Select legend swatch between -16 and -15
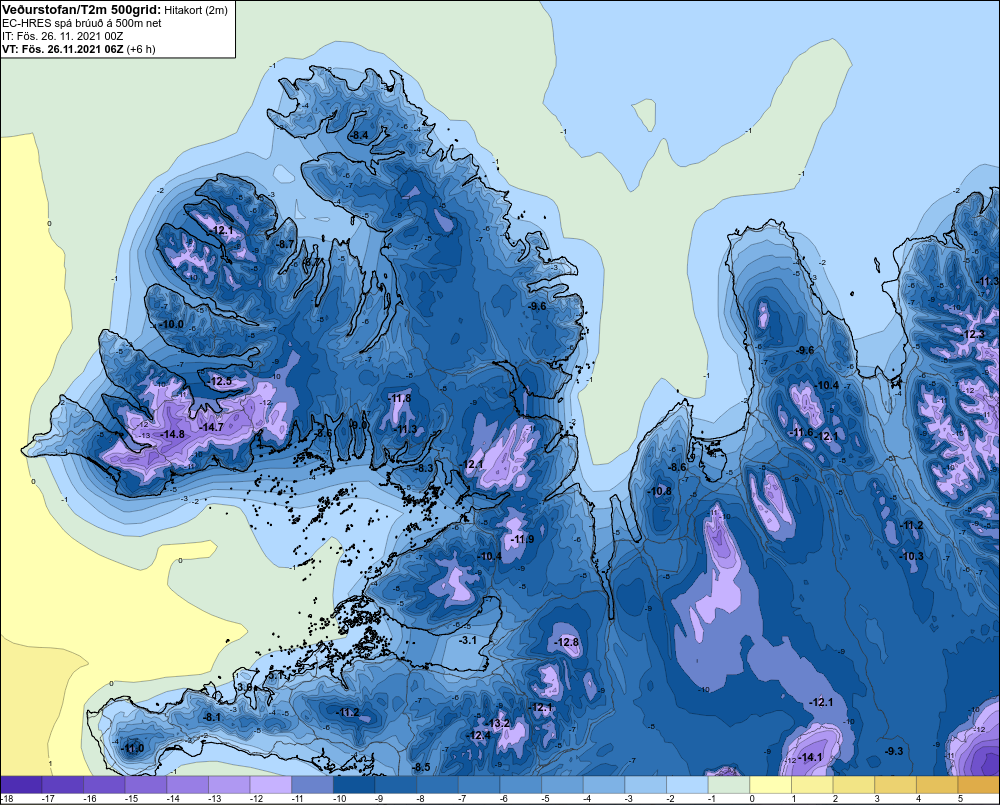 (105, 785)
